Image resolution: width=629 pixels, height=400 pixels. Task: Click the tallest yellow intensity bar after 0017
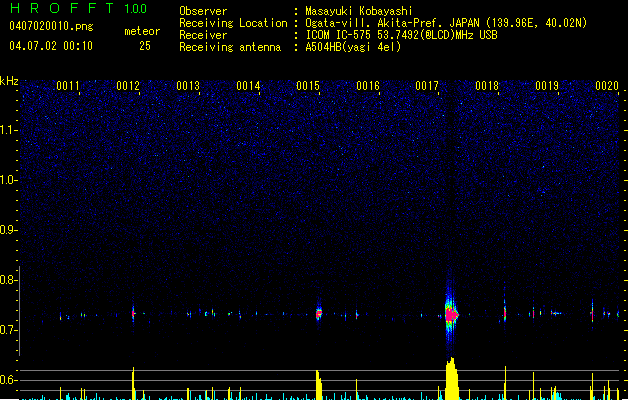[452, 378]
